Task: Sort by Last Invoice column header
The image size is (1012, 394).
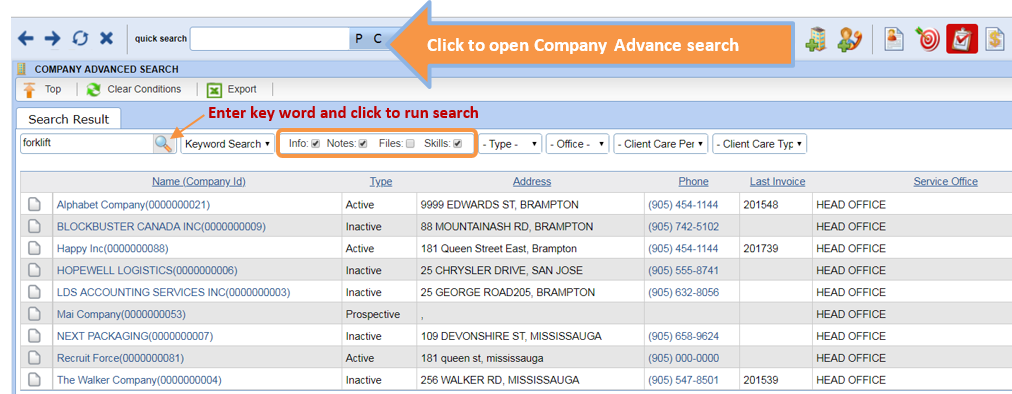Action: point(777,181)
